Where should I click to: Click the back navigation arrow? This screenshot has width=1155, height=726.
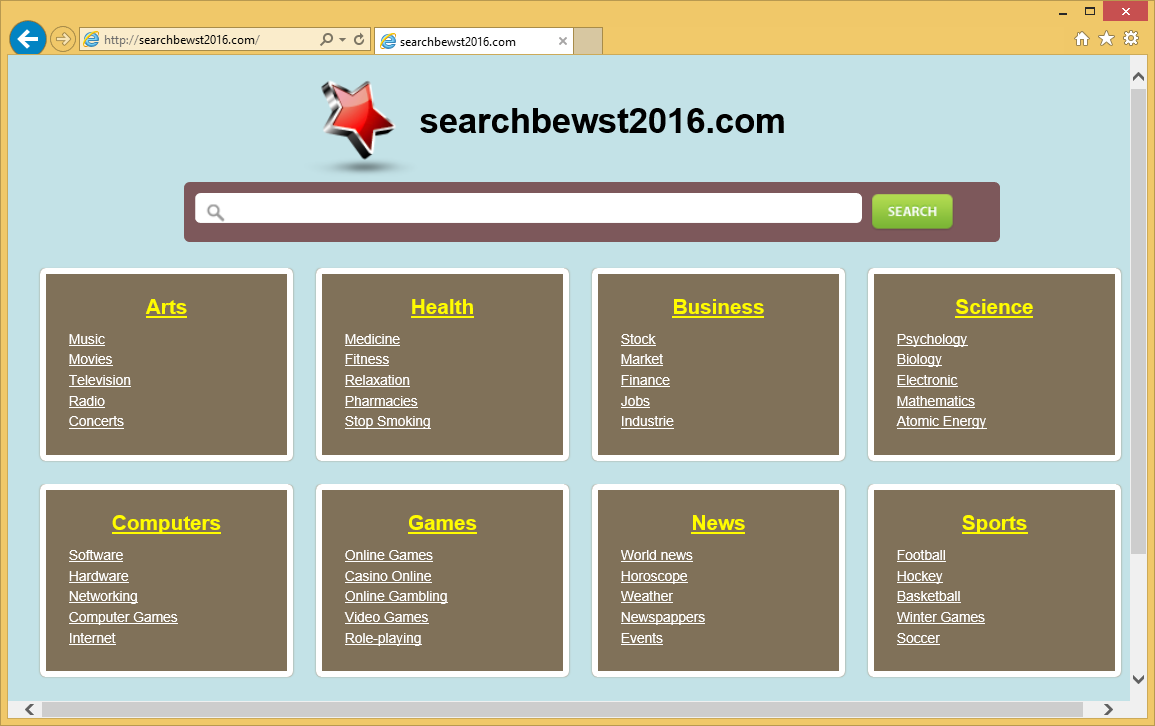coord(27,38)
